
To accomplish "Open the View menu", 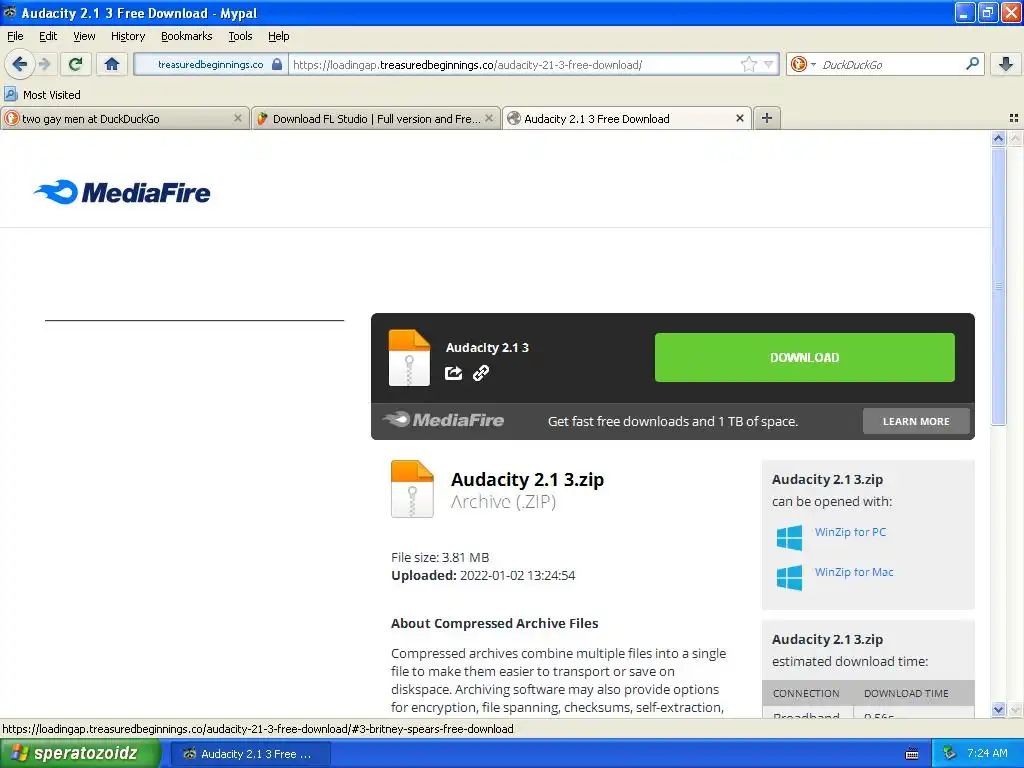I will coord(84,36).
